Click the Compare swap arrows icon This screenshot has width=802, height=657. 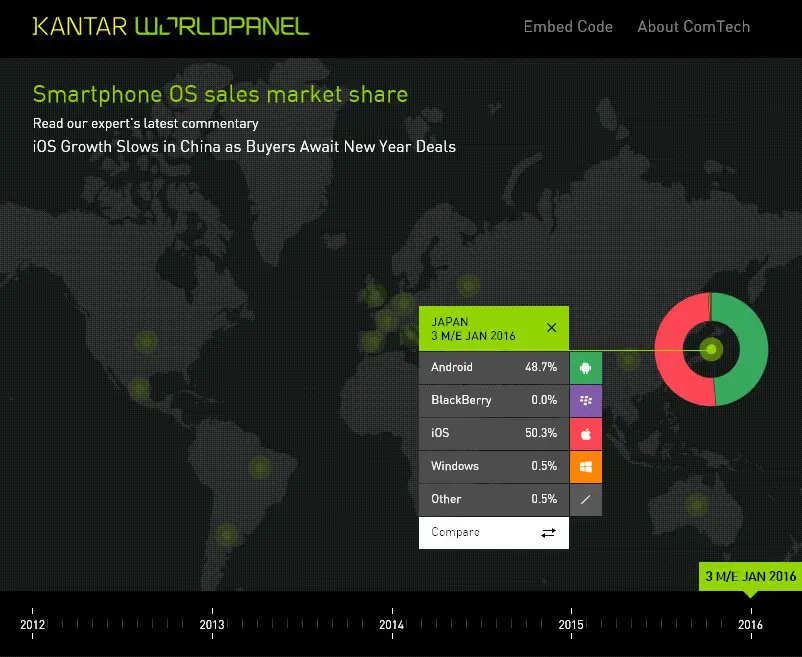548,533
